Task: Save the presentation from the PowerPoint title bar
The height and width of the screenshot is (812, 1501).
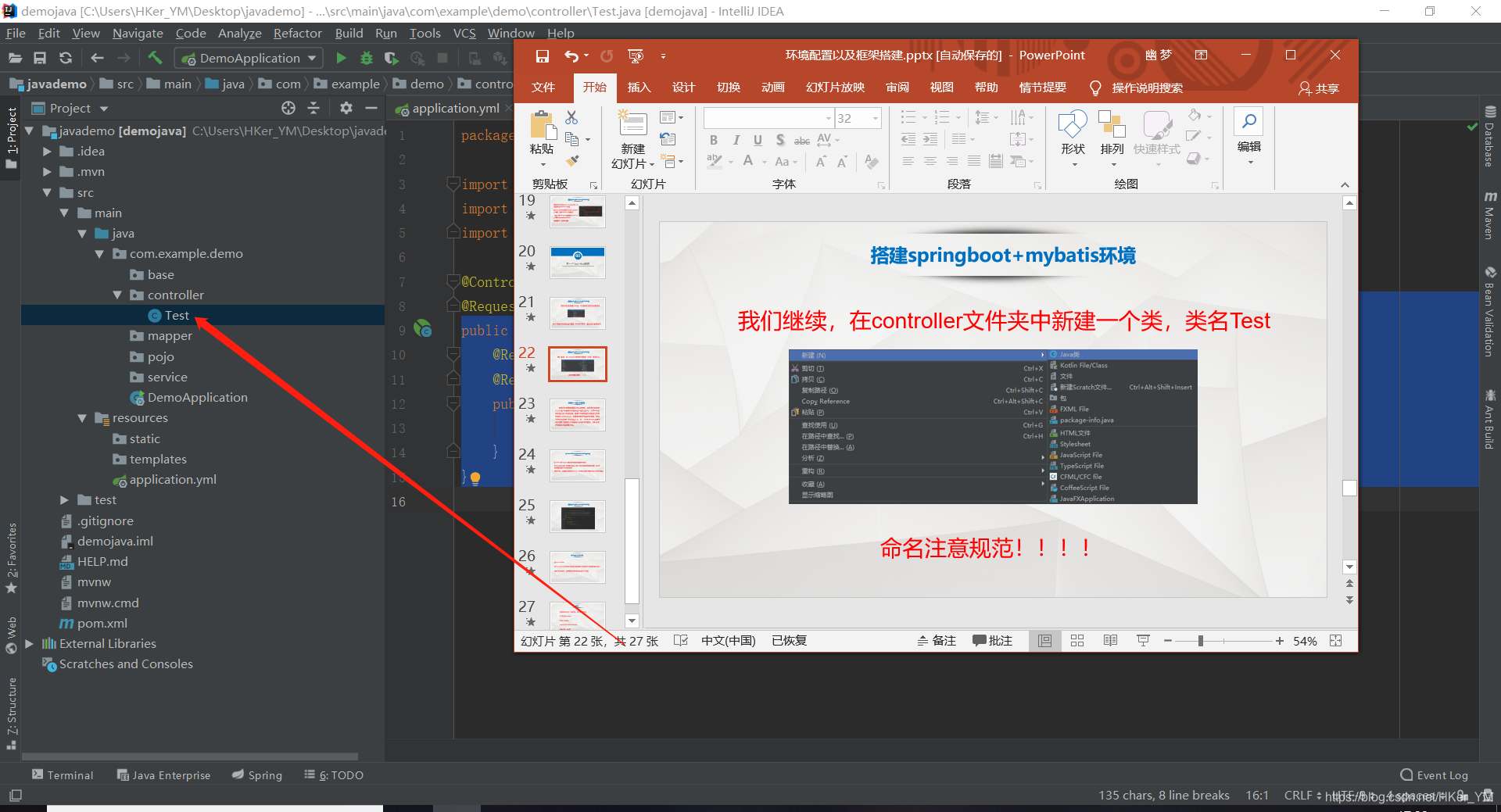Action: 543,55
